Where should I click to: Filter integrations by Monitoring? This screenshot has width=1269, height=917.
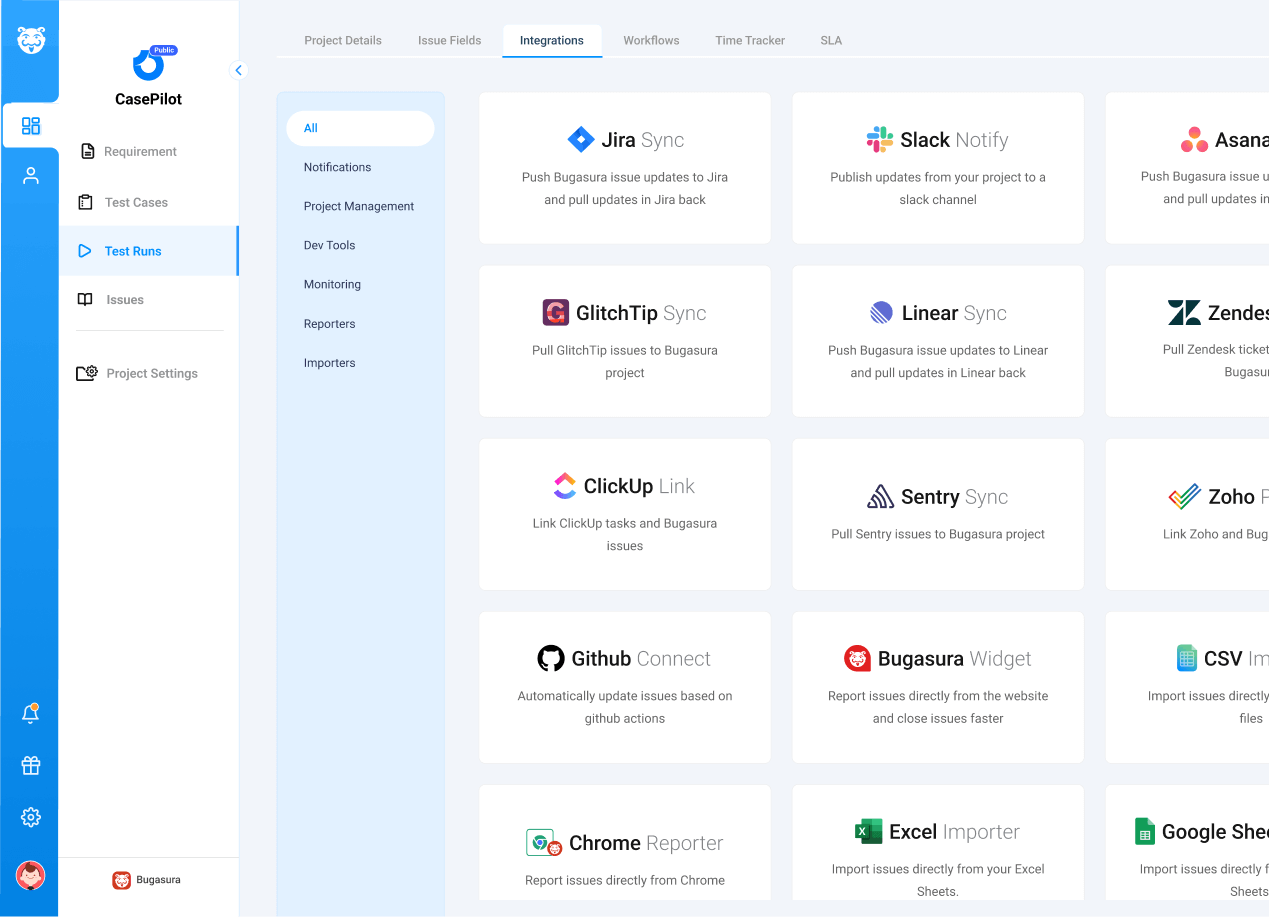(x=332, y=284)
